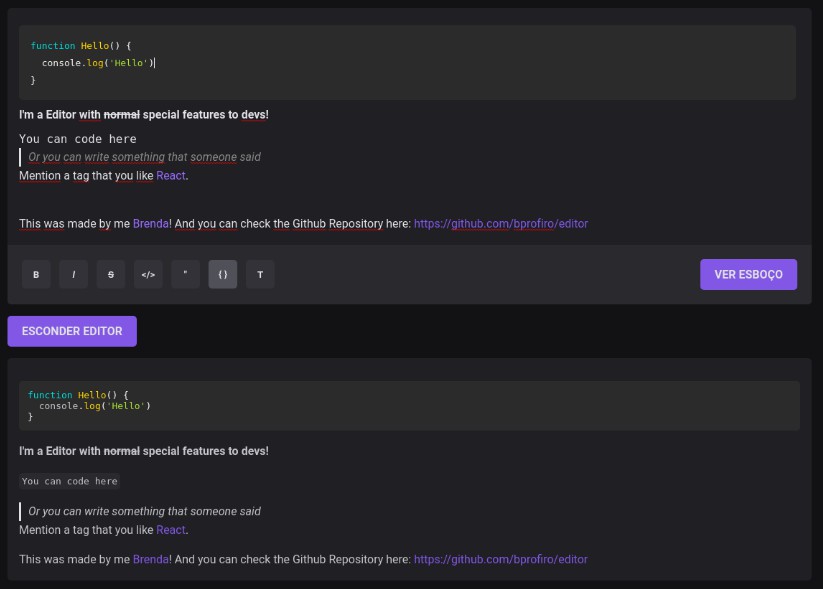Insert a blockquote with the quote icon
823x589 pixels.
tap(185, 274)
